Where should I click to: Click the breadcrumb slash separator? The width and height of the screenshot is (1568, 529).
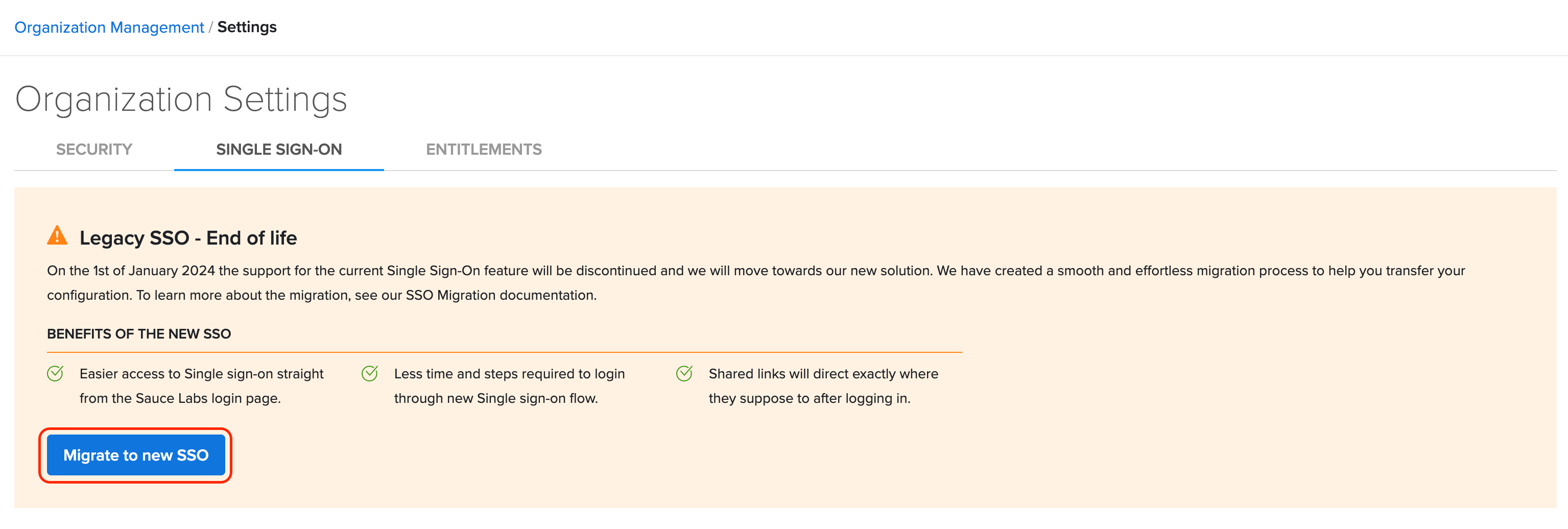point(210,28)
